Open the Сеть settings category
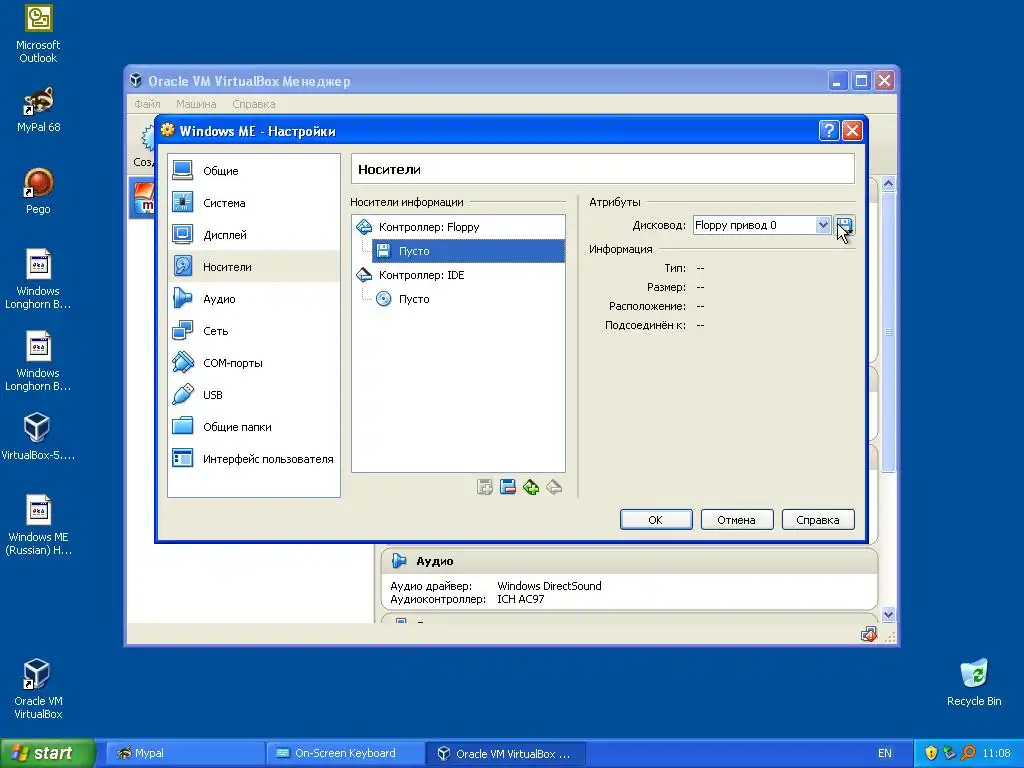Screen dimensions: 1024x768 click(x=254, y=330)
